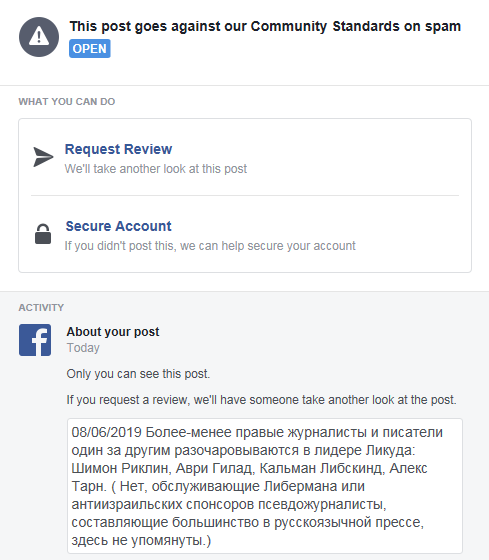The image size is (489, 560).
Task: Click the paper plane Request Review icon
Action: (43, 157)
